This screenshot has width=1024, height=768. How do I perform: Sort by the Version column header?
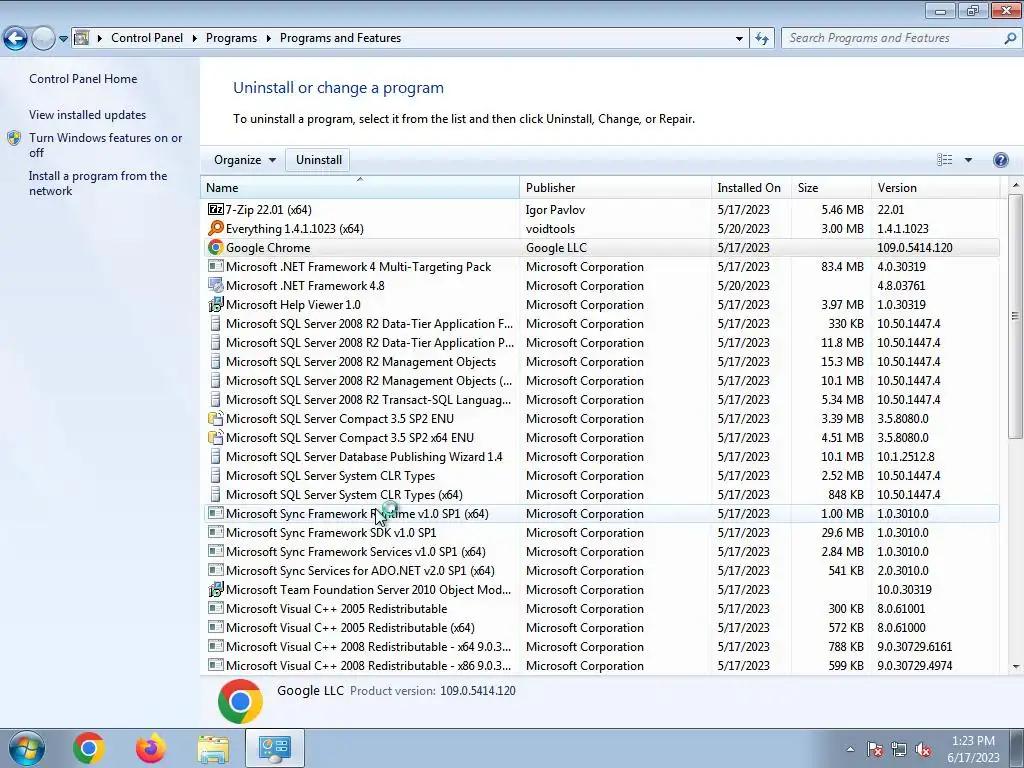point(935,187)
